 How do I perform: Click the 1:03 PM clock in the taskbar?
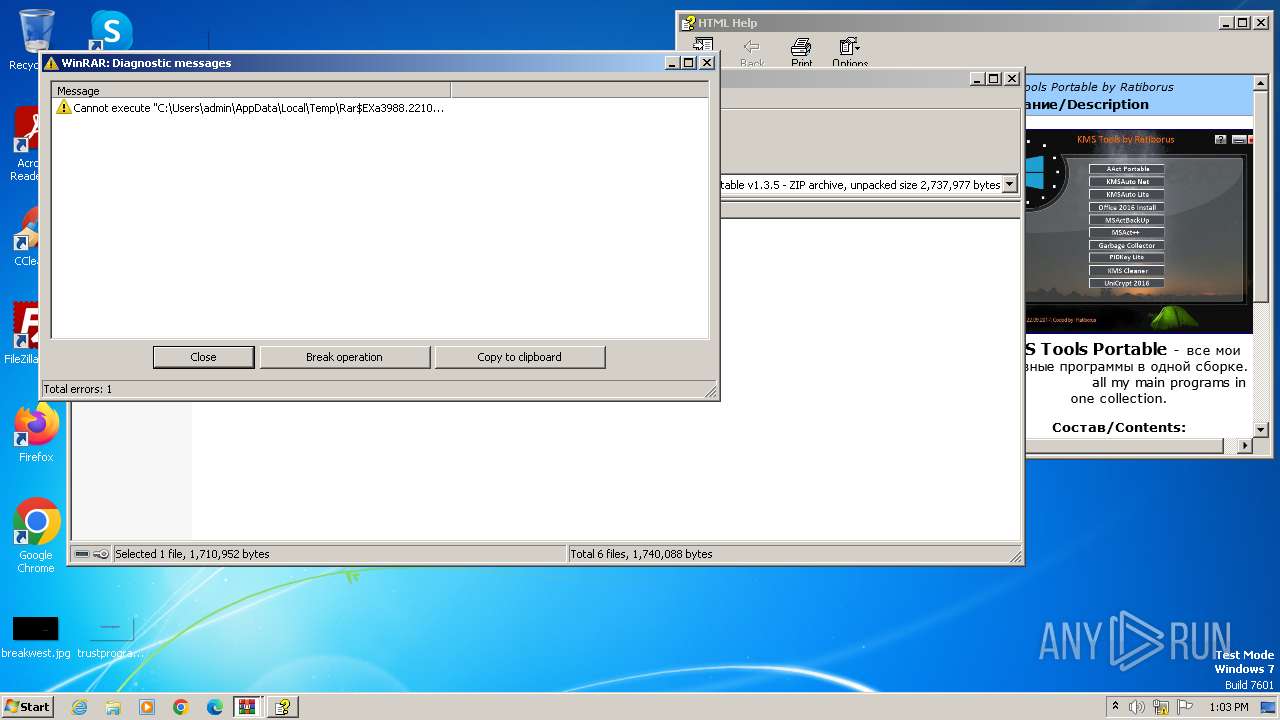tap(1228, 707)
